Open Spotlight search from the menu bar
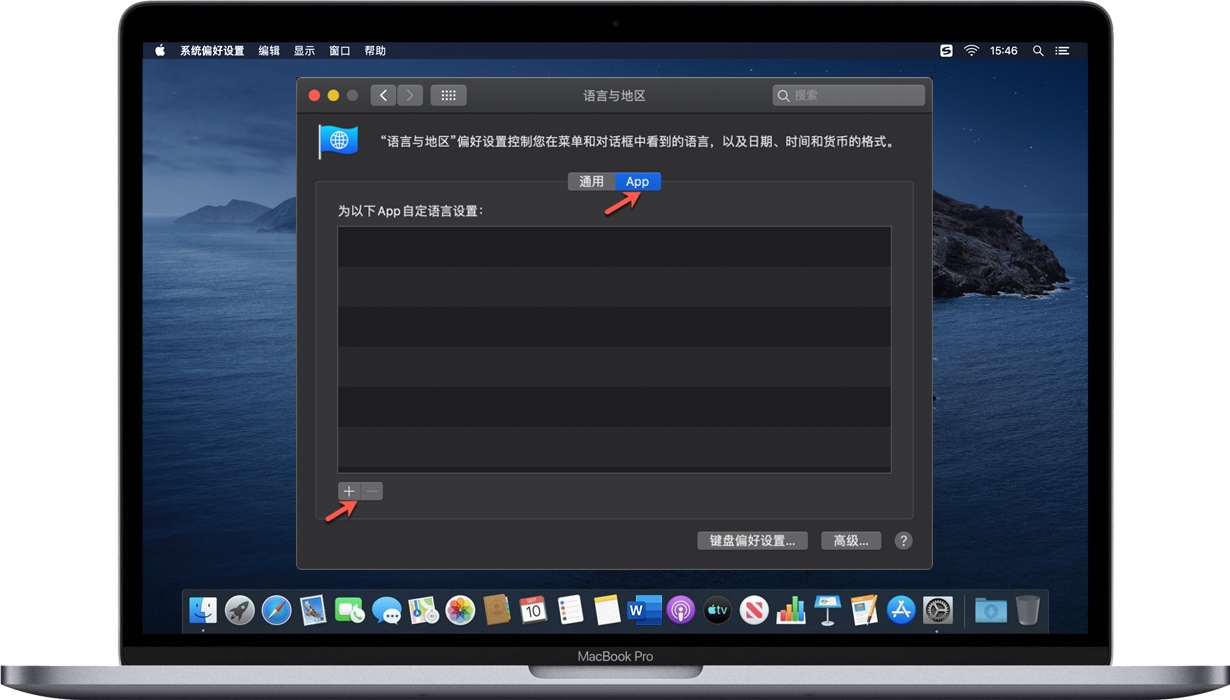The height and width of the screenshot is (700, 1230). (x=1038, y=50)
